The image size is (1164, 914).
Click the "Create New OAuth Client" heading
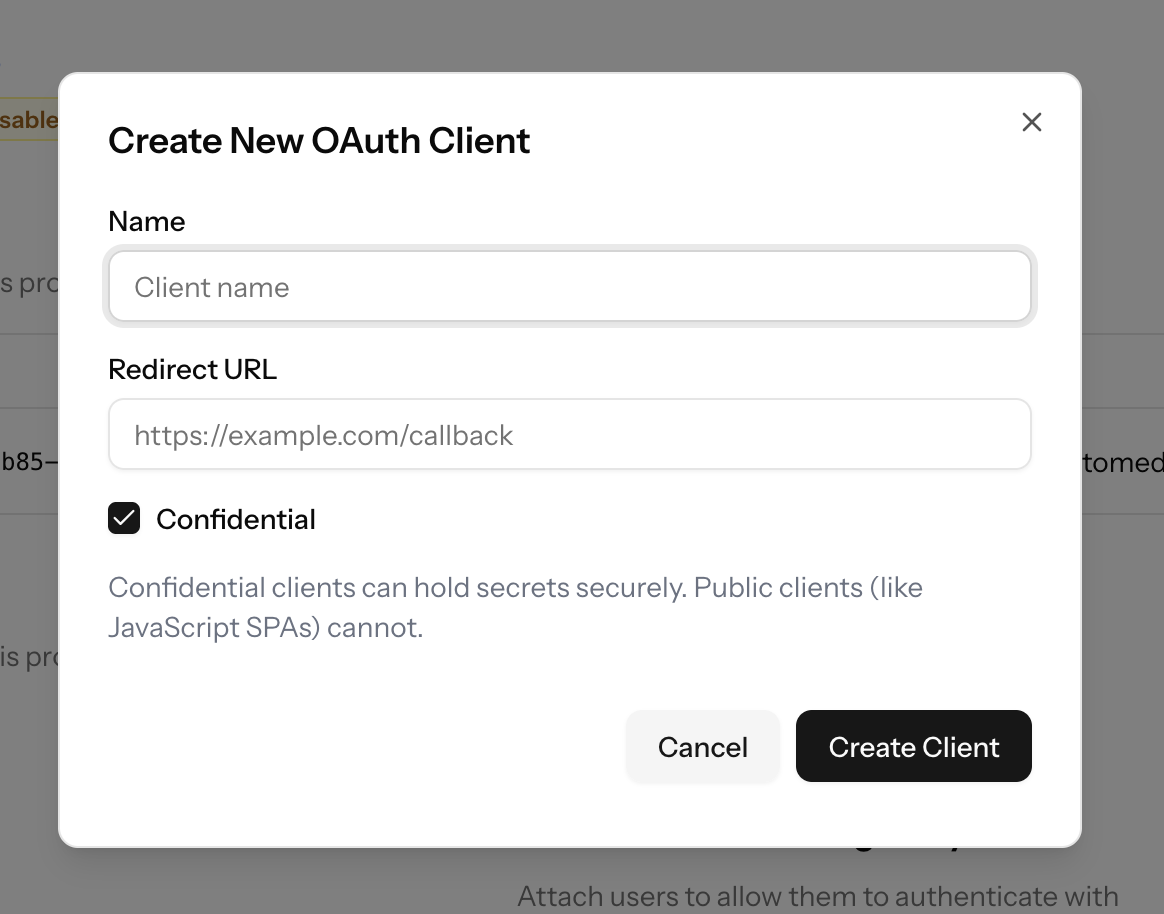pos(319,140)
